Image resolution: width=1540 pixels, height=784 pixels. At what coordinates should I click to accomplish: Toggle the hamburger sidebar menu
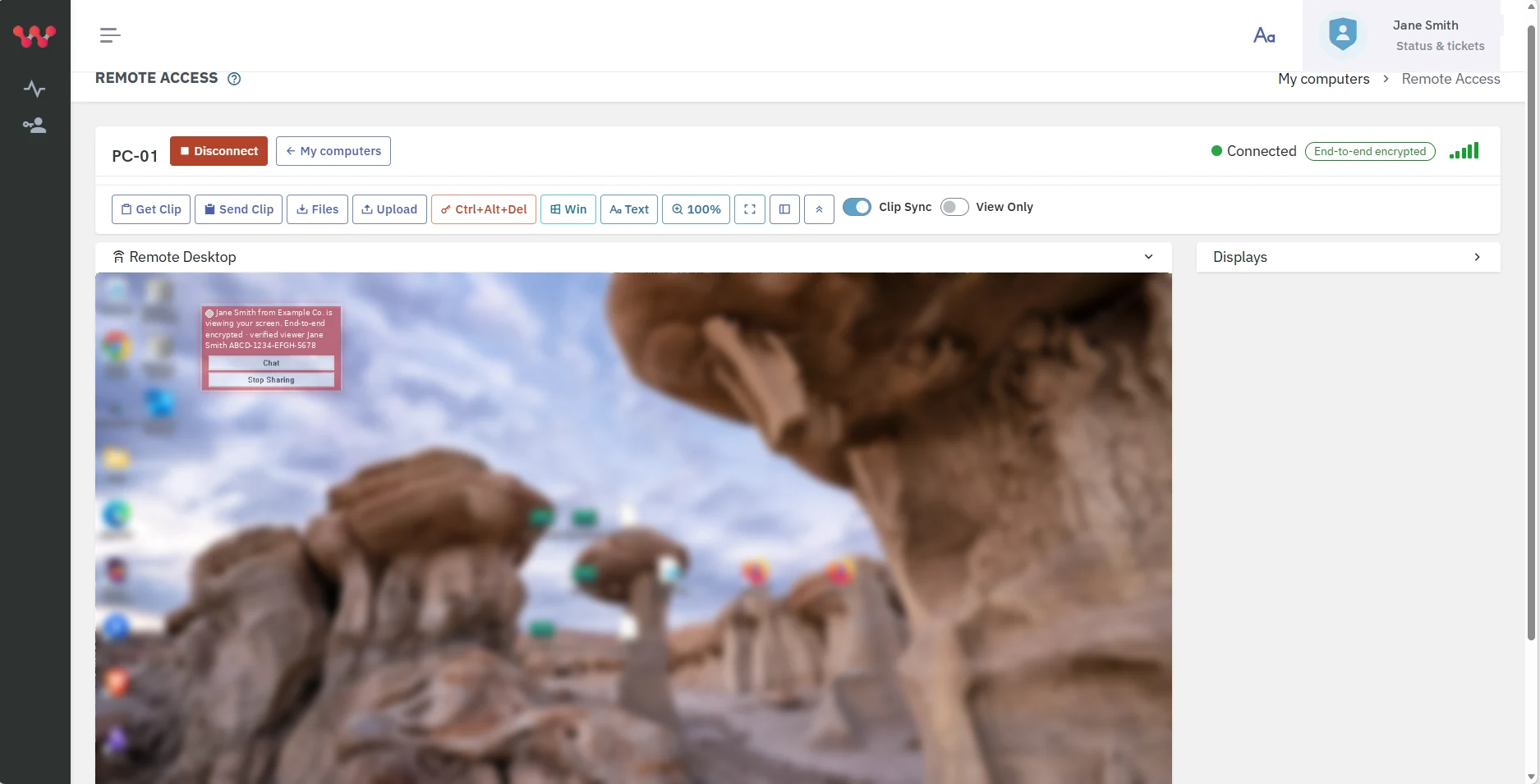click(x=110, y=35)
